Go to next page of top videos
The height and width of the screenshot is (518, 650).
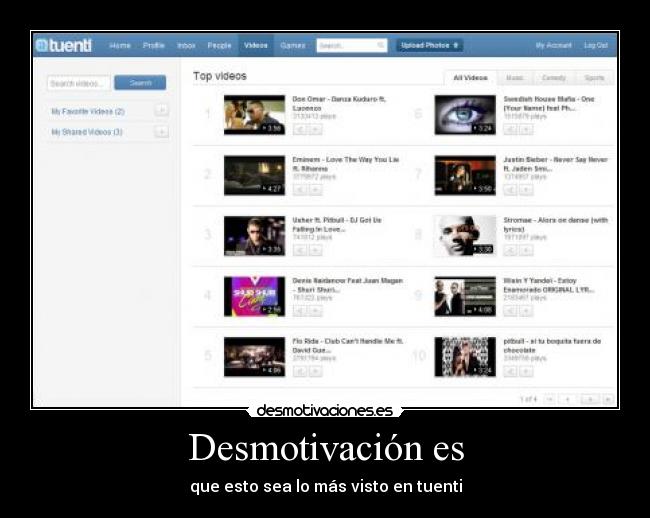click(590, 399)
